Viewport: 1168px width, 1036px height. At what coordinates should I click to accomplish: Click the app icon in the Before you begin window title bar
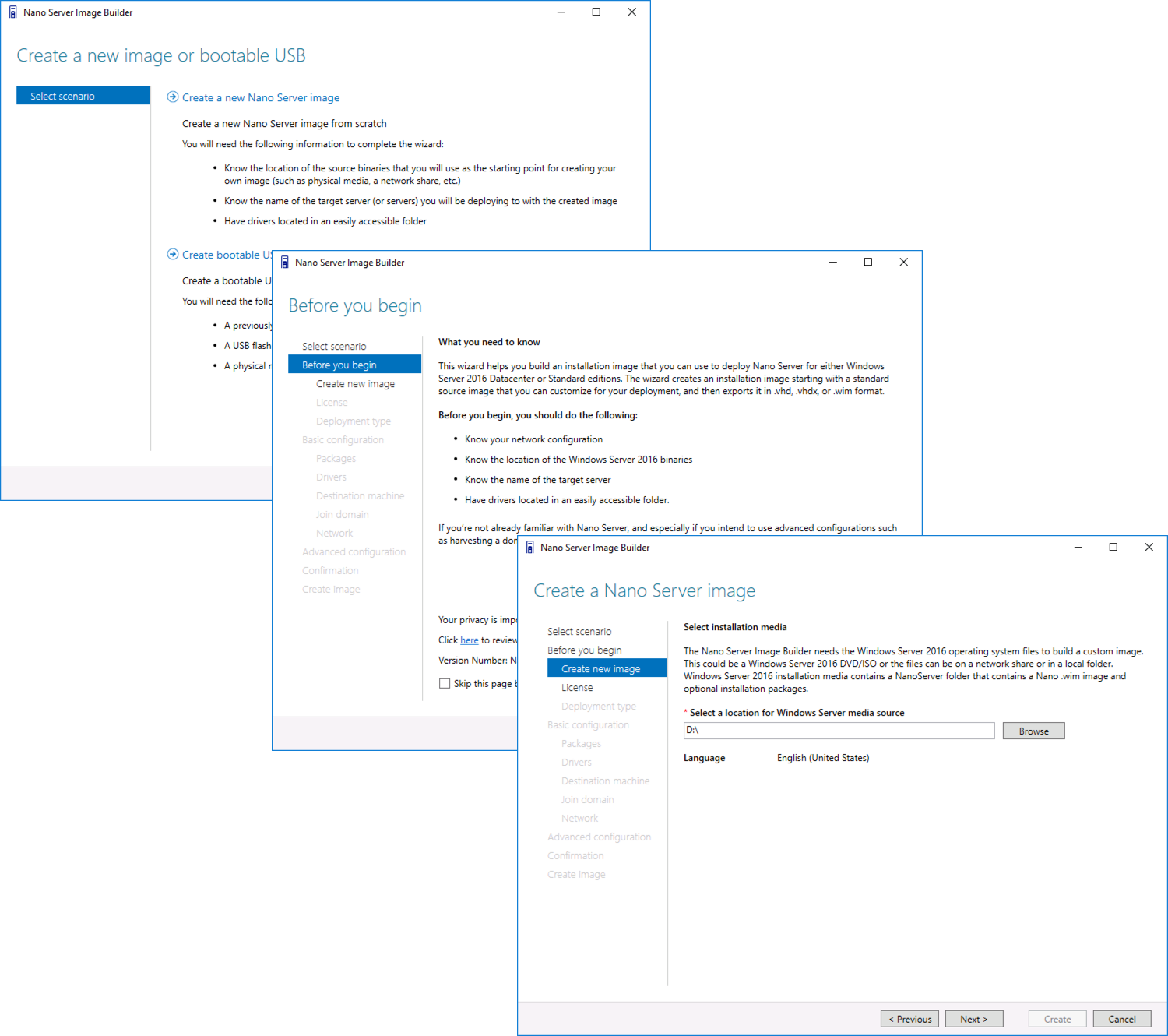click(284, 263)
